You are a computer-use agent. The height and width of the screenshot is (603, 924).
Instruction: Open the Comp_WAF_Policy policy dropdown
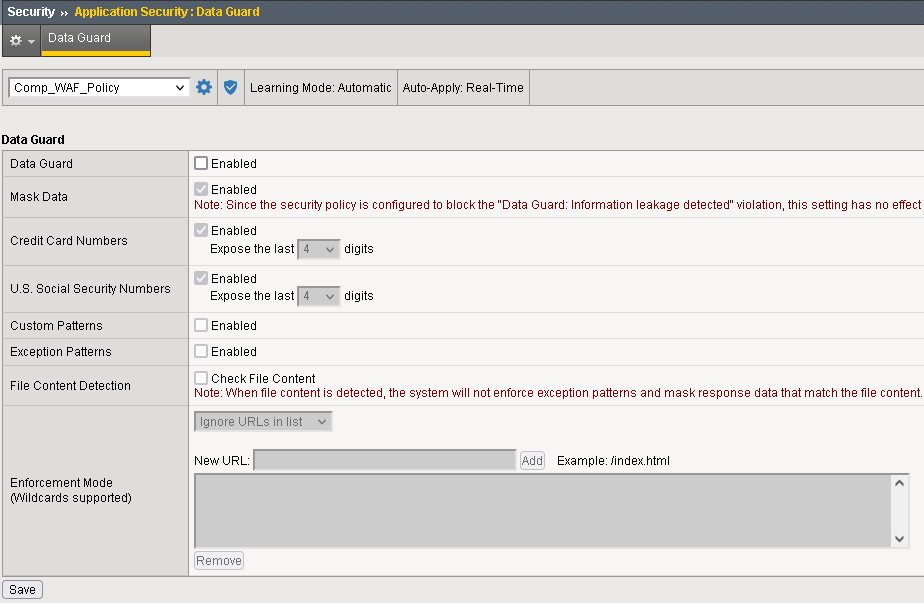[99, 87]
